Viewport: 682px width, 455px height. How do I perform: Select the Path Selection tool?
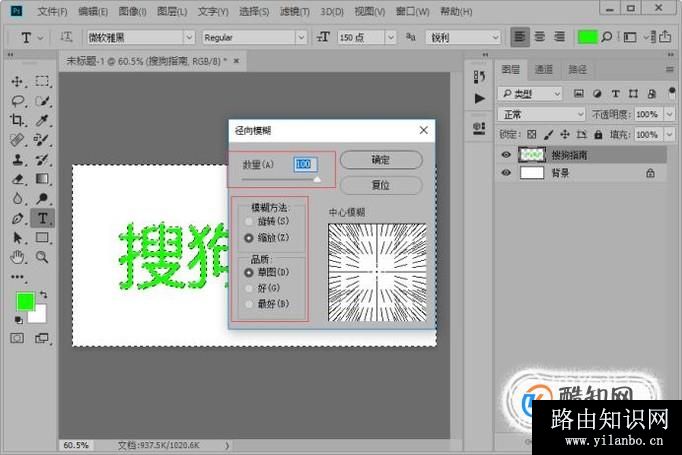tap(17, 238)
